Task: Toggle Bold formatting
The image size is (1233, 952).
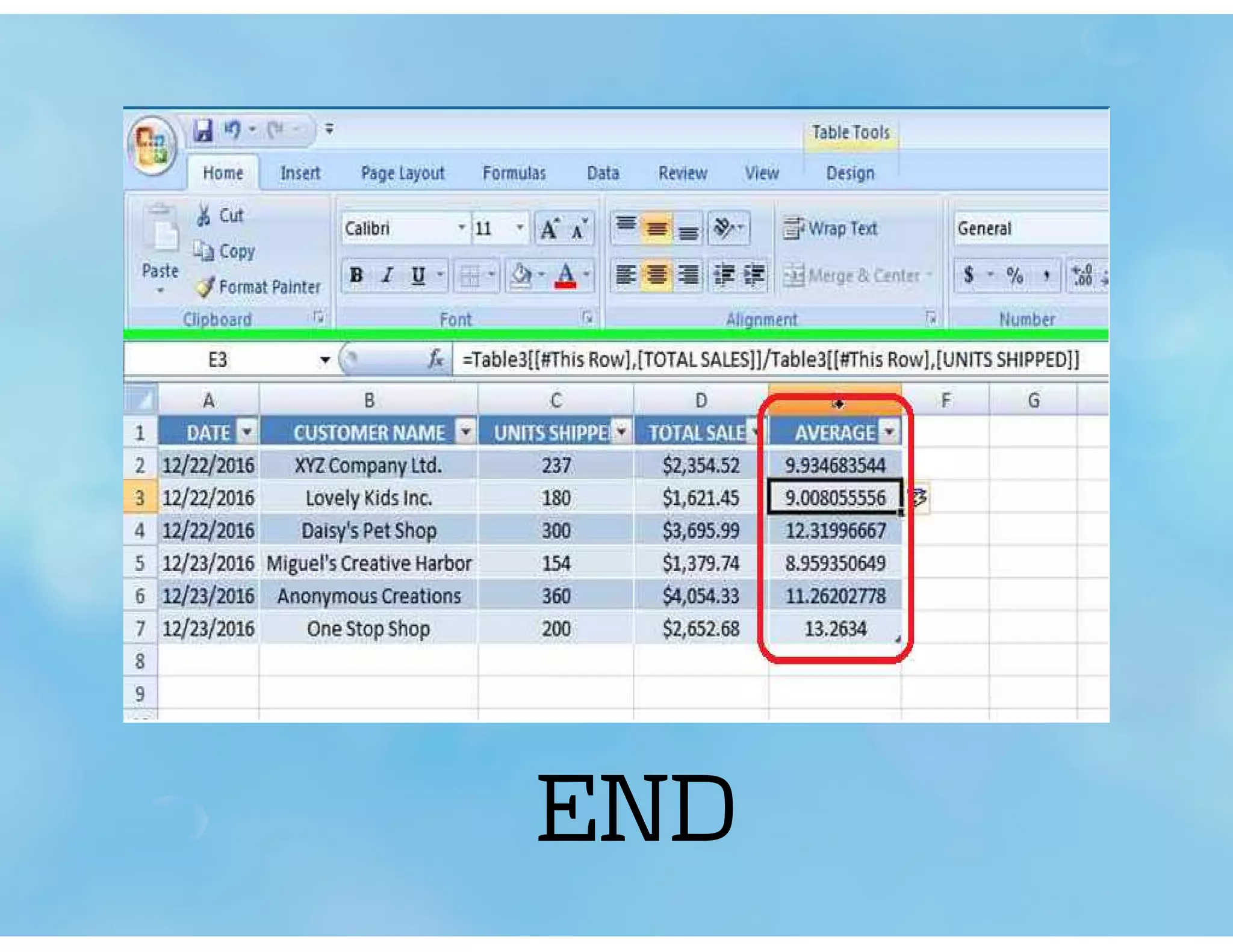Action: tap(356, 276)
